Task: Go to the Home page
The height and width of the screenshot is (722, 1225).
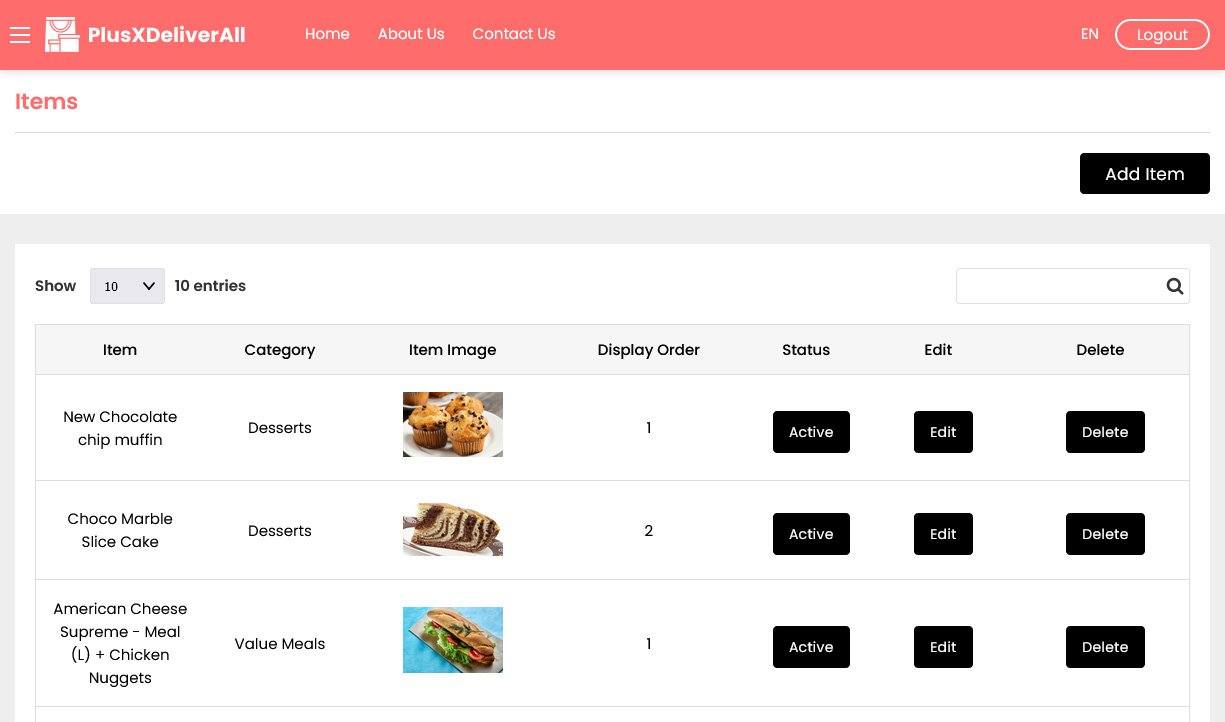Action: (x=327, y=34)
